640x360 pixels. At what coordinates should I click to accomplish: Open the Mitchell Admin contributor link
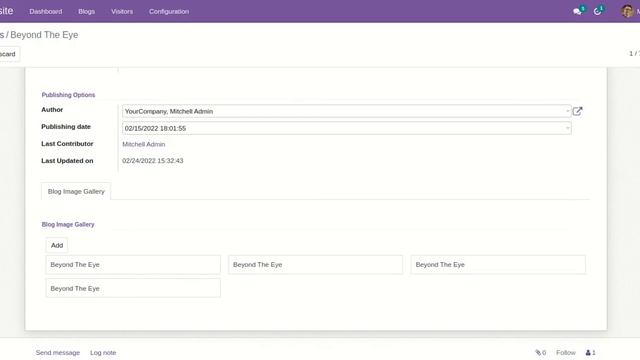(144, 144)
